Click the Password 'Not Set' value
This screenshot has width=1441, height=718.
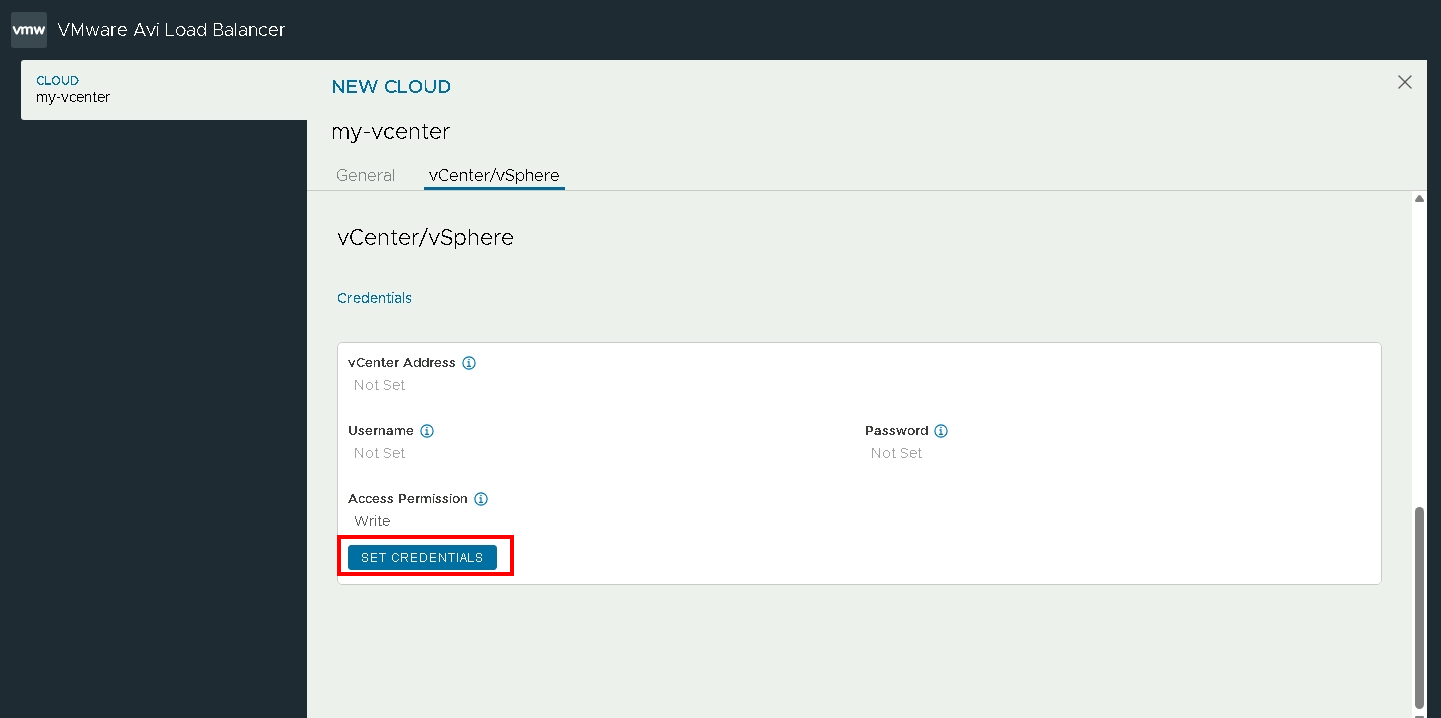coord(897,453)
